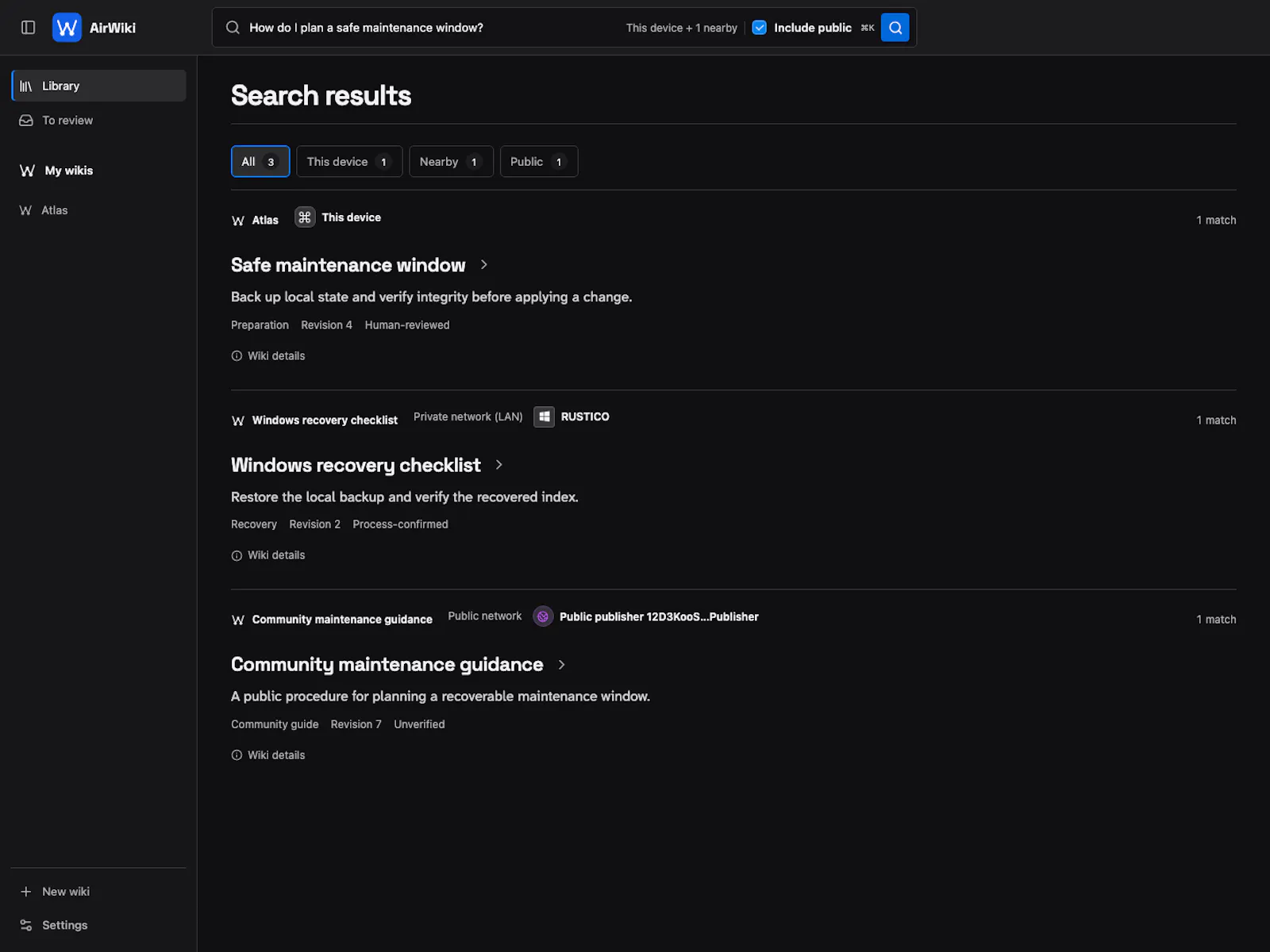
Task: Click the Atlas wiki source label
Action: click(x=265, y=221)
